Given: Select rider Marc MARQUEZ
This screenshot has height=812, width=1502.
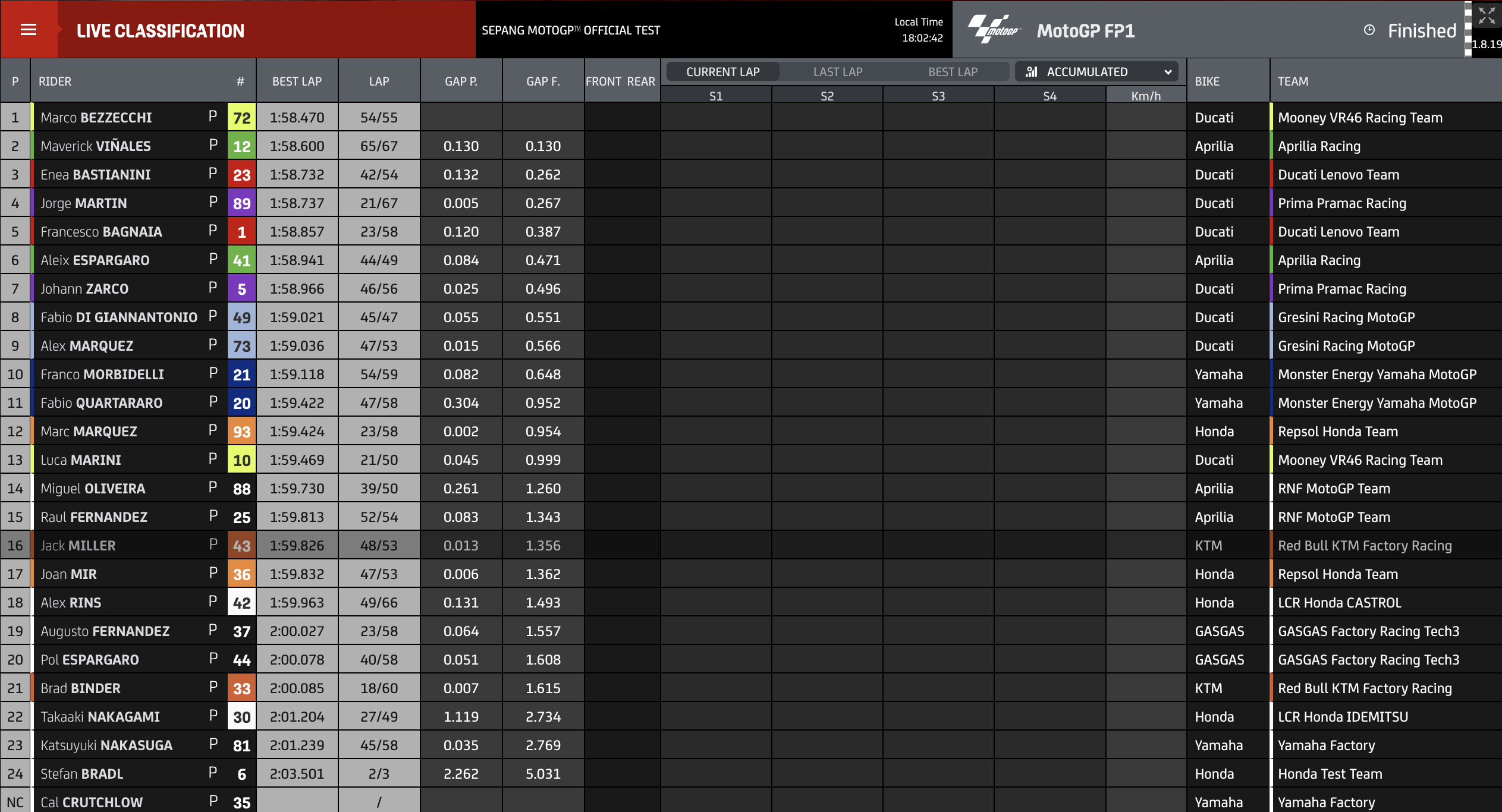Looking at the screenshot, I should pos(89,432).
